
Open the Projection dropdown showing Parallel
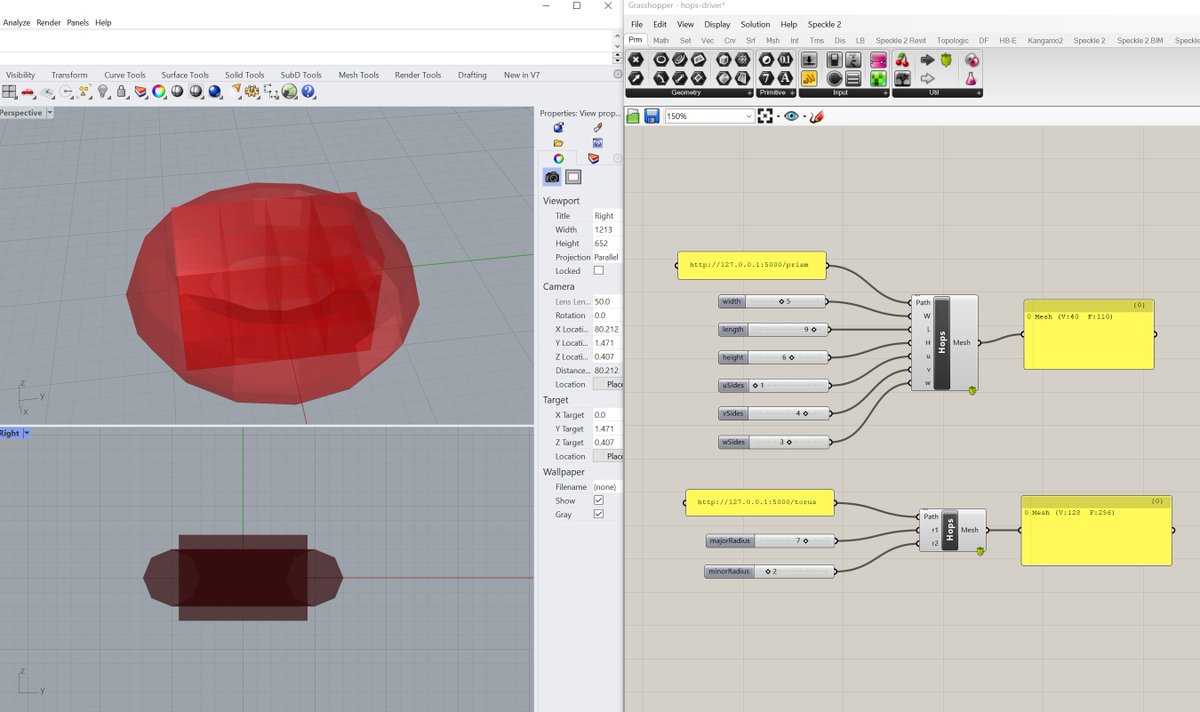[x=607, y=257]
